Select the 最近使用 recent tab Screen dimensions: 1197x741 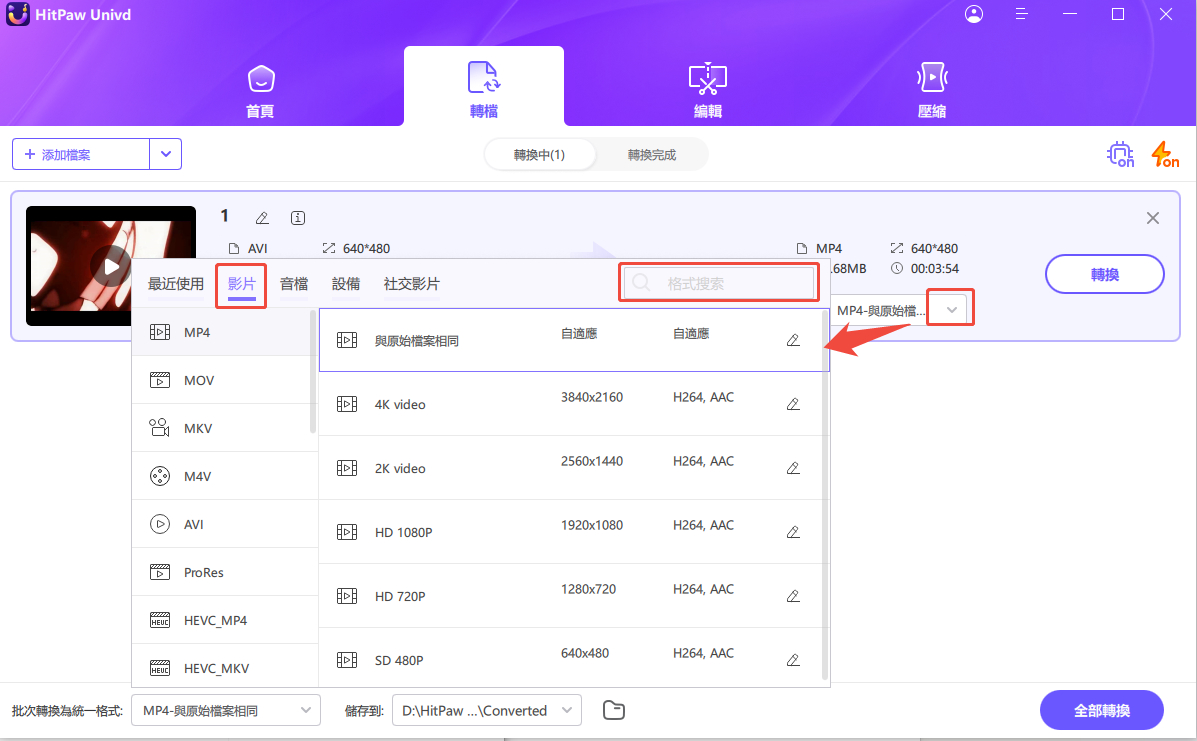[176, 284]
